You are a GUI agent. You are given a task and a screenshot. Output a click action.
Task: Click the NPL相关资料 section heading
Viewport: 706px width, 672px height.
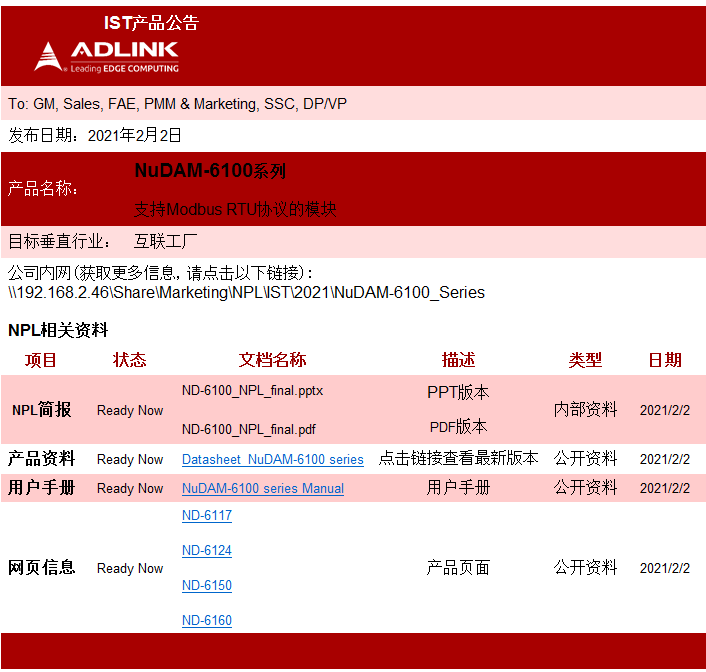[58, 330]
